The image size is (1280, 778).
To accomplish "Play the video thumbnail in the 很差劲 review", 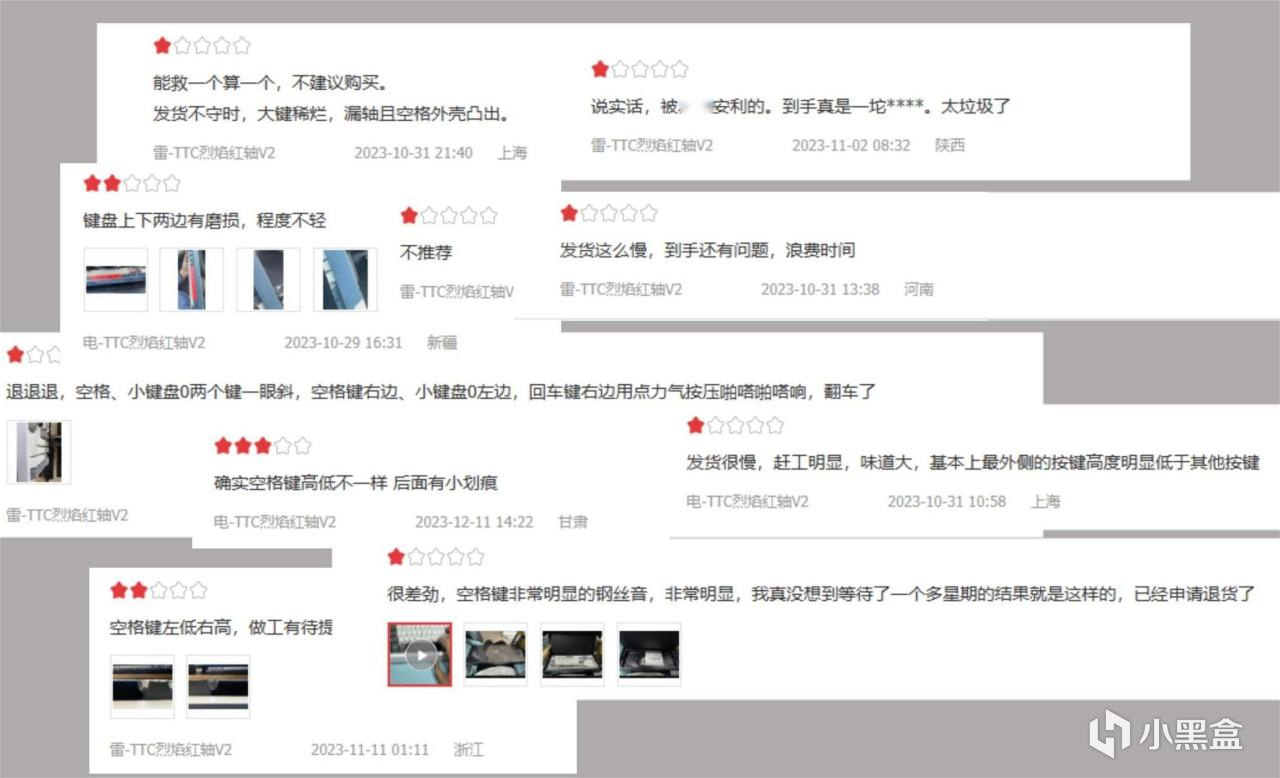I will pyautogui.click(x=420, y=655).
